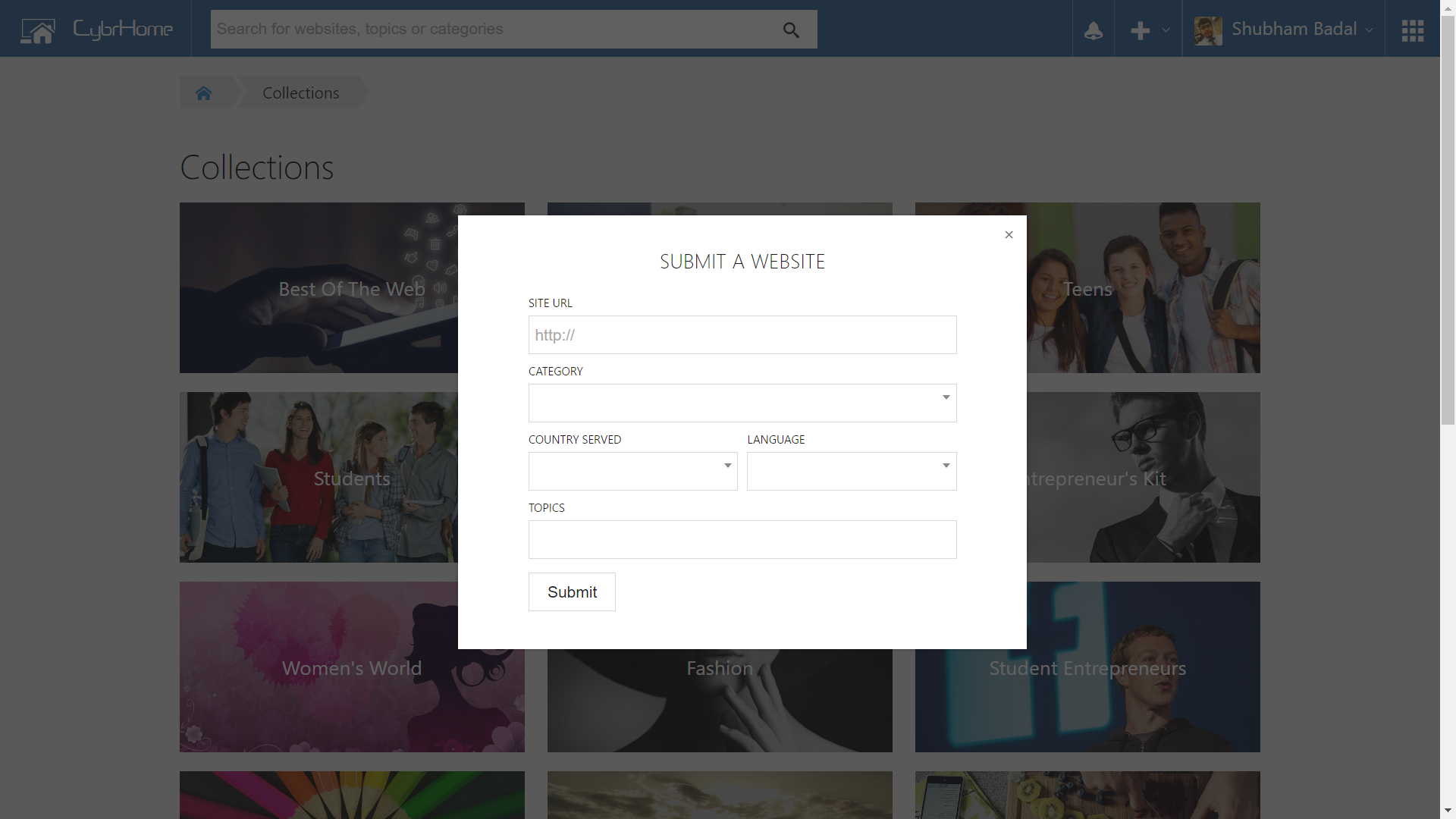1456x819 pixels.
Task: Open the Language dropdown
Action: click(x=852, y=471)
